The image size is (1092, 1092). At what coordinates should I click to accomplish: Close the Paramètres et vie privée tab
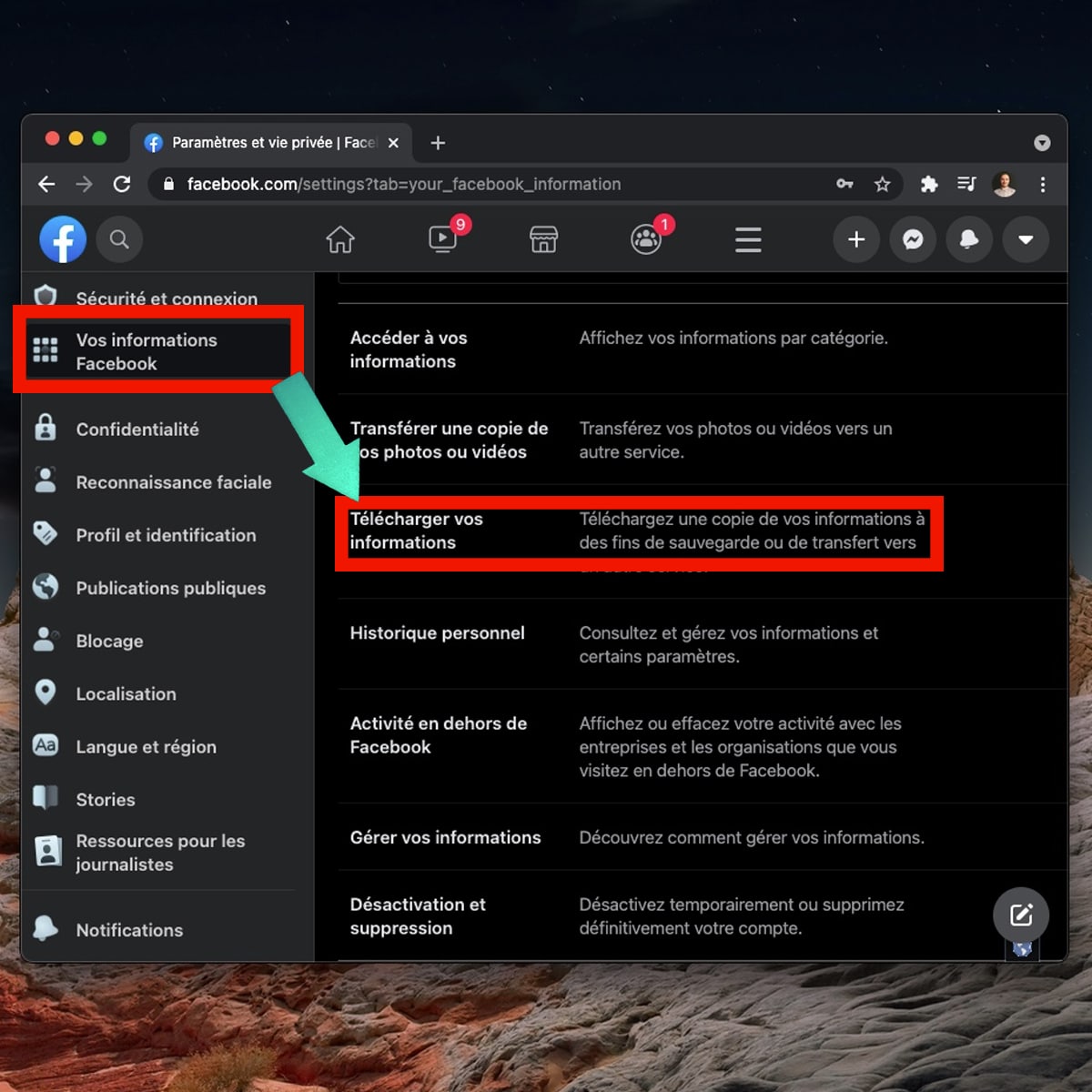pyautogui.click(x=393, y=143)
